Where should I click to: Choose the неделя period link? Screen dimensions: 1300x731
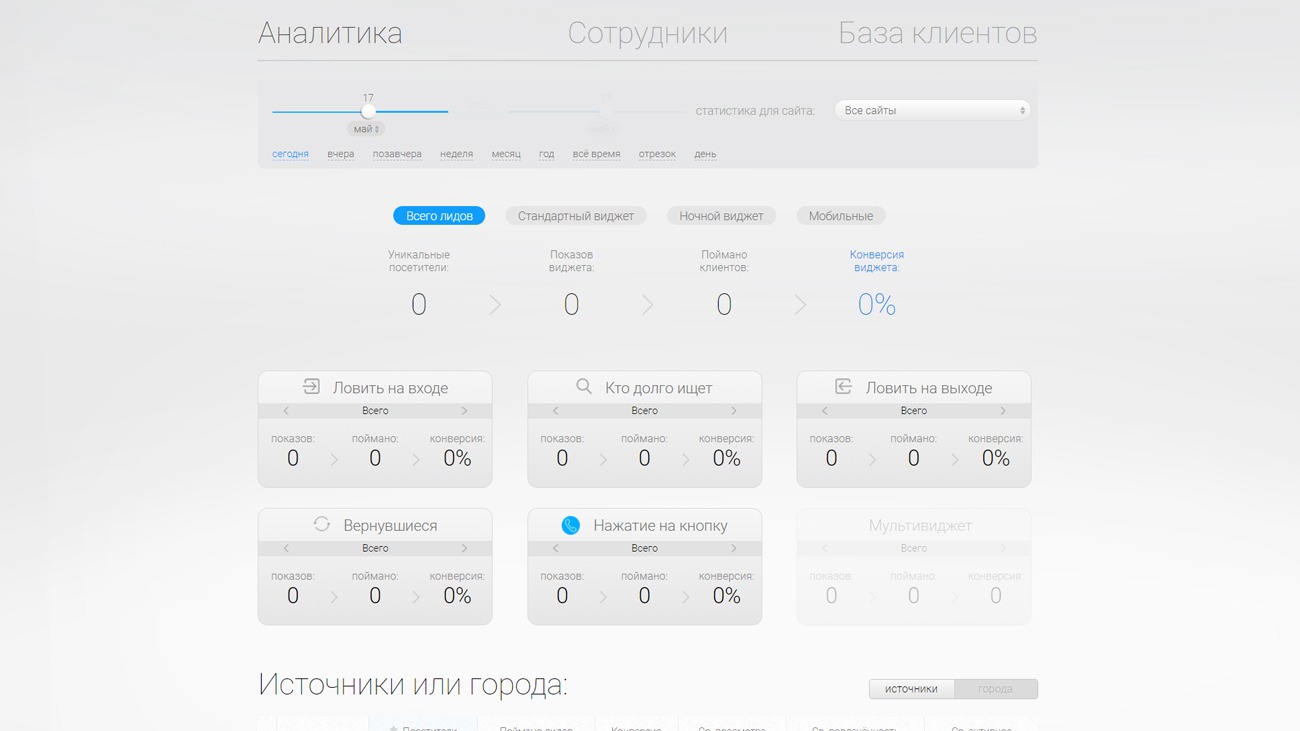tap(456, 154)
